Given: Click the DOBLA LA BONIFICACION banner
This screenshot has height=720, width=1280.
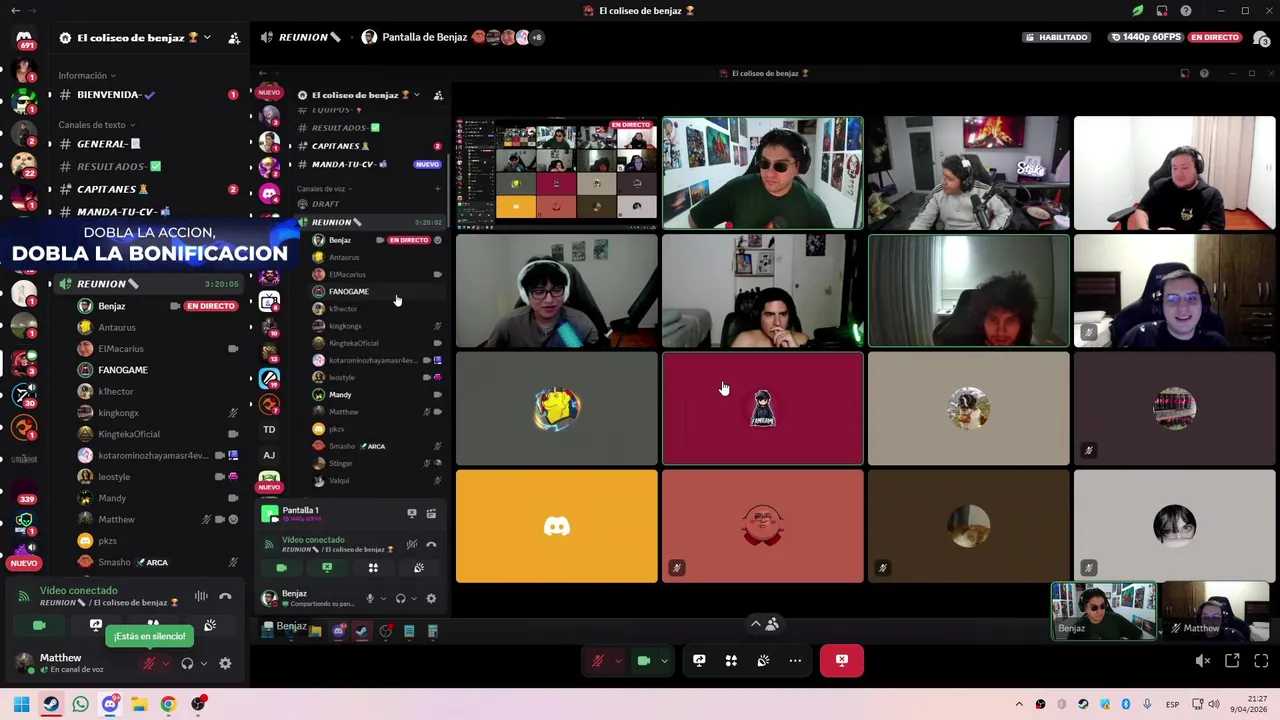Looking at the screenshot, I should [x=149, y=246].
